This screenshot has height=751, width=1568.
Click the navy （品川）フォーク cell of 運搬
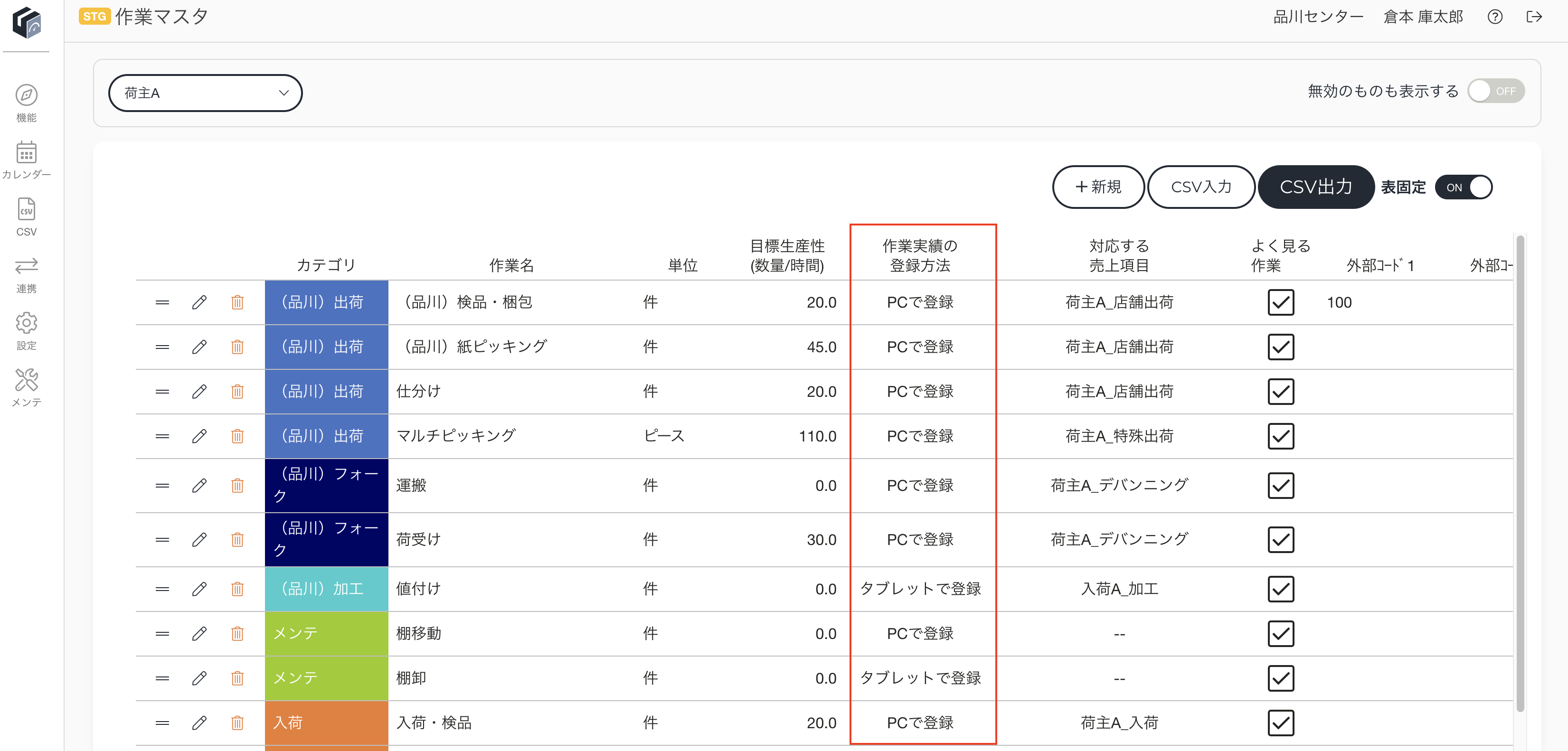[x=326, y=485]
